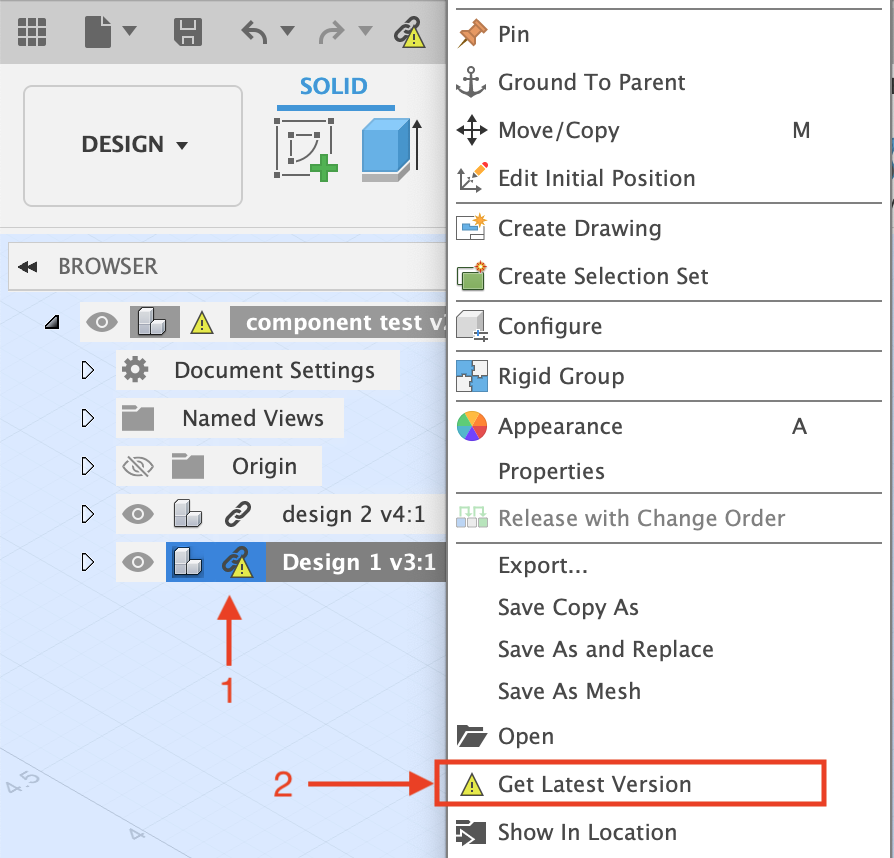Click the Redo button
The height and width of the screenshot is (858, 894).
[x=332, y=31]
